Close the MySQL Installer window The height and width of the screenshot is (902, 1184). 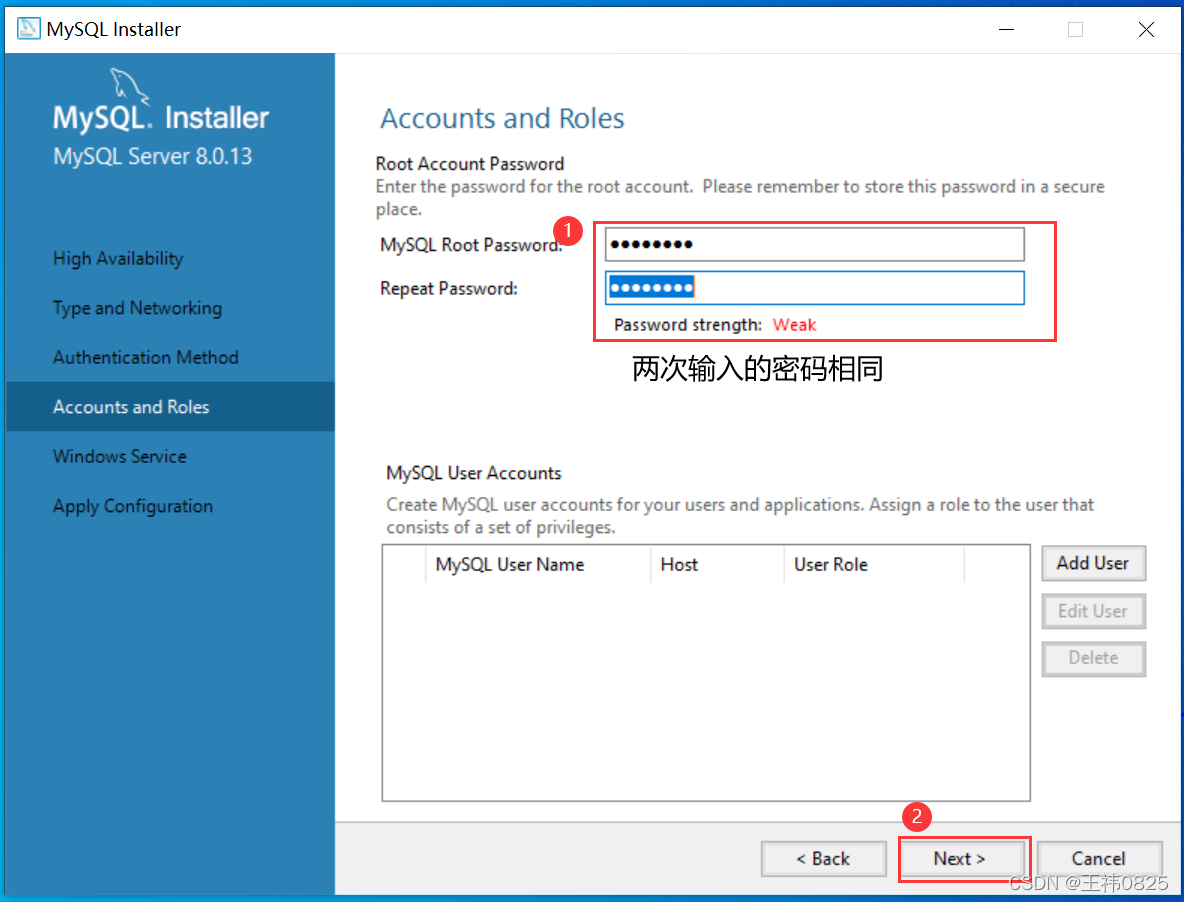click(1145, 29)
